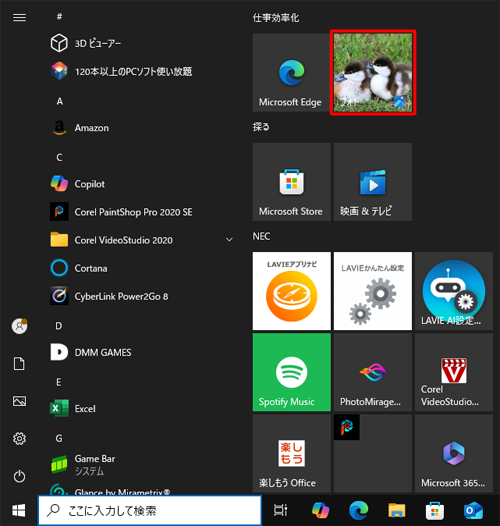Open Documents from Start sidebar
This screenshot has height=526, width=500.
click(x=19, y=364)
